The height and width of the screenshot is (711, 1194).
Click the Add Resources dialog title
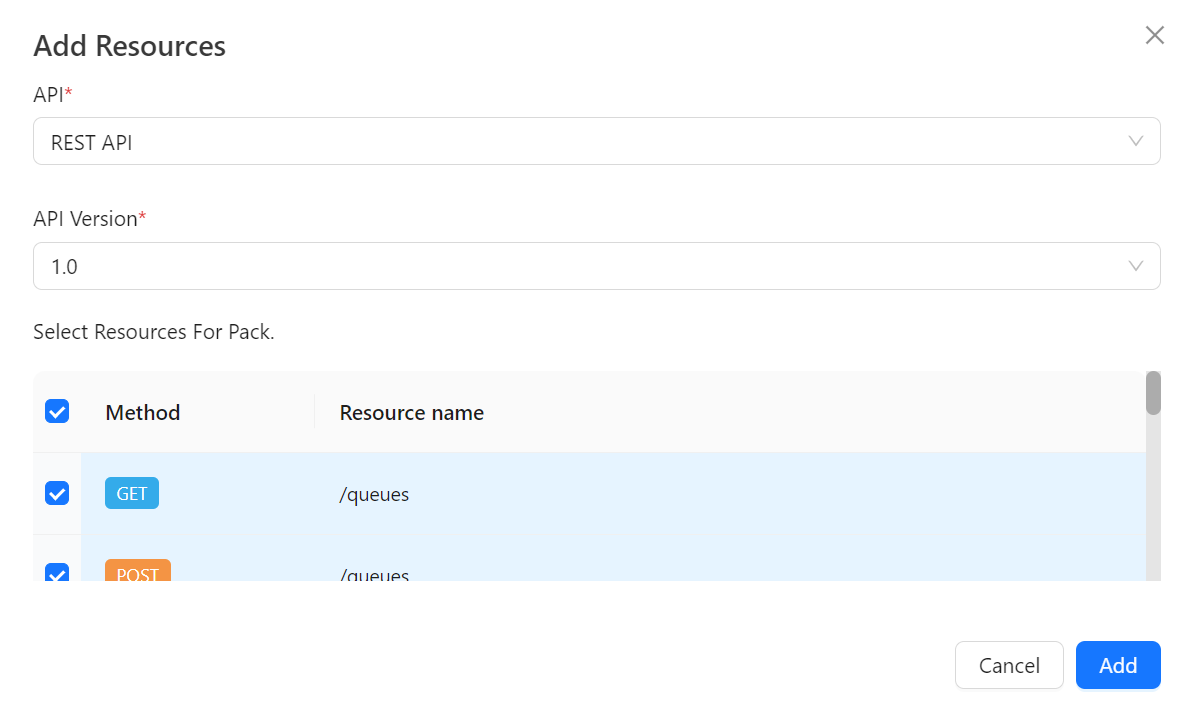(x=130, y=46)
